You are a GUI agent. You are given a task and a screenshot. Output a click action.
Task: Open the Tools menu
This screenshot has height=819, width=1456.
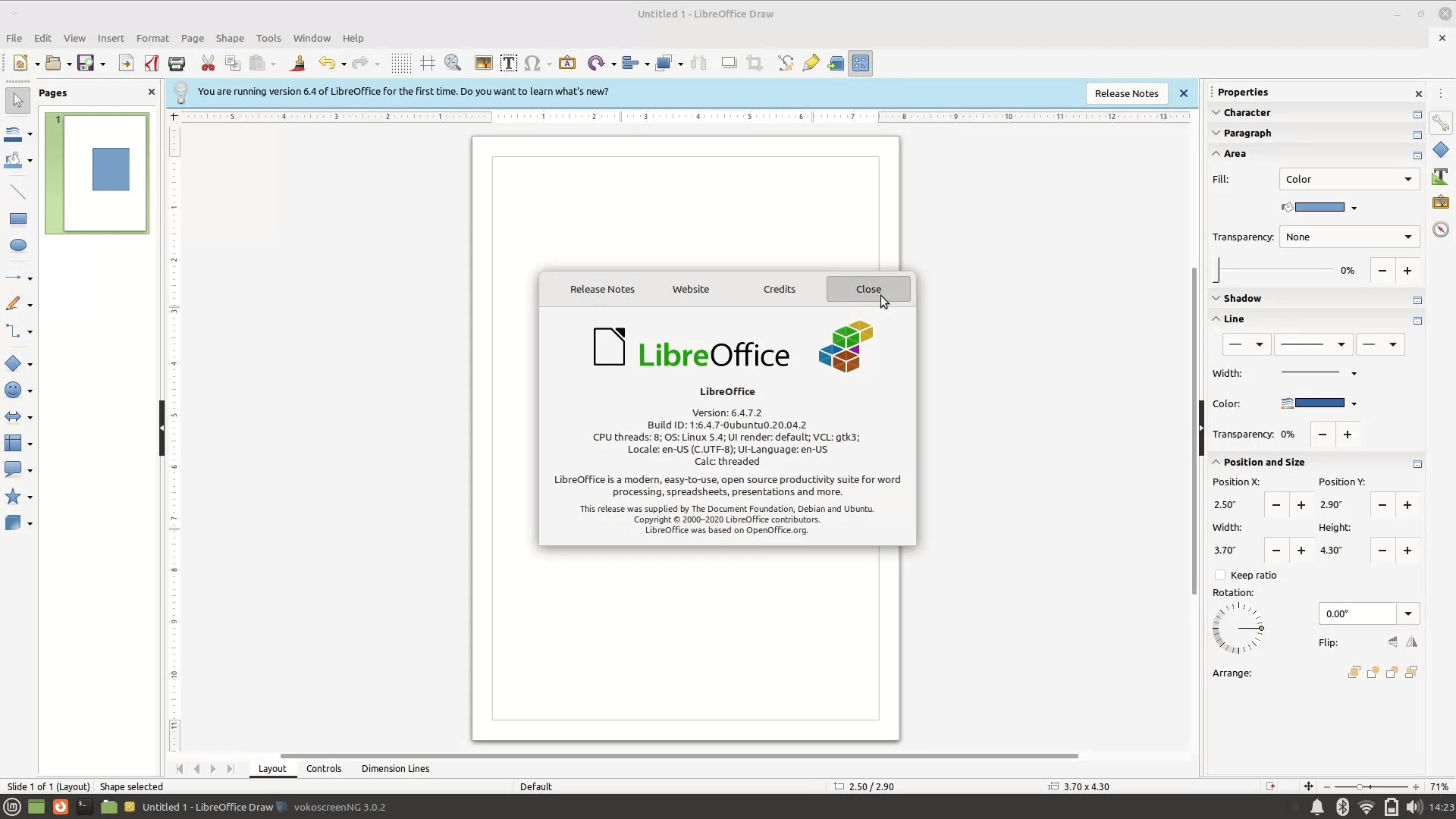(x=268, y=38)
